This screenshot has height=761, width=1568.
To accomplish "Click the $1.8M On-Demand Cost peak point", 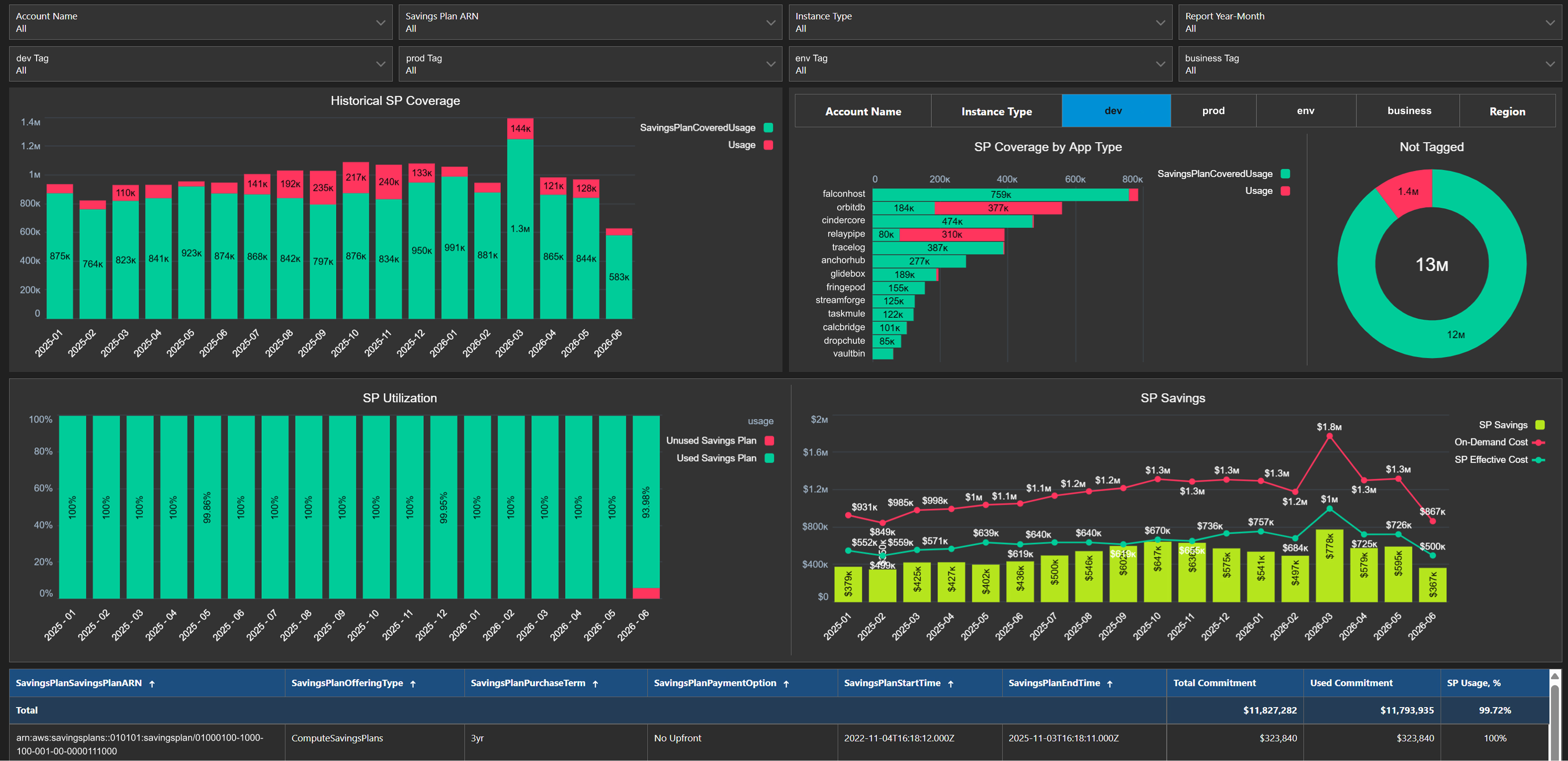I will (x=1329, y=436).
